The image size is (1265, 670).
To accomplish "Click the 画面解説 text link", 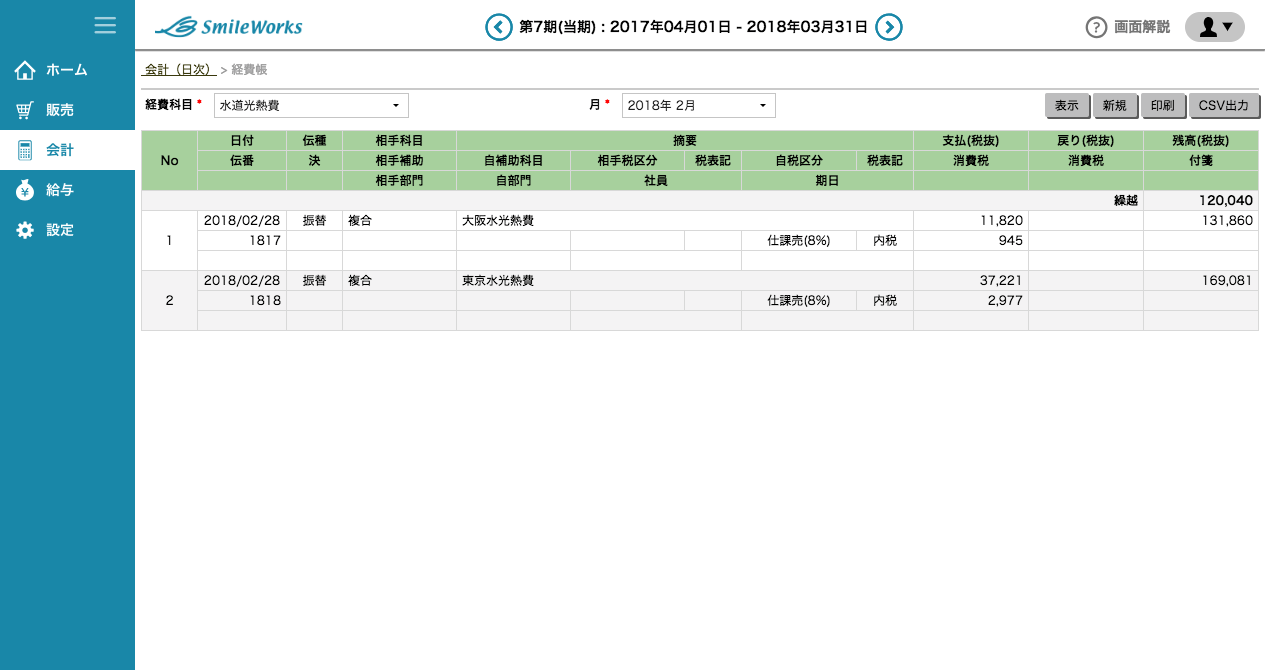I will tap(1142, 27).
